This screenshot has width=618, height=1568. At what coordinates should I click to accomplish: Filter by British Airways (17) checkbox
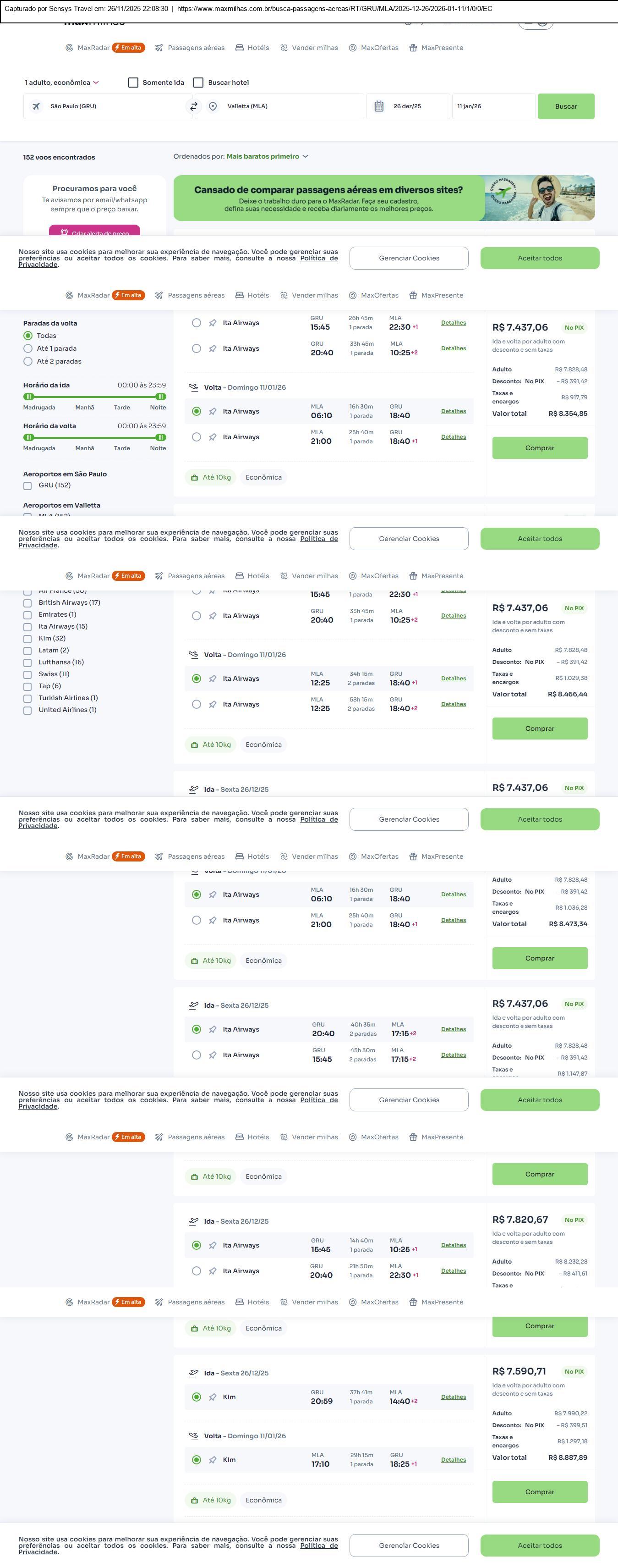[x=27, y=603]
